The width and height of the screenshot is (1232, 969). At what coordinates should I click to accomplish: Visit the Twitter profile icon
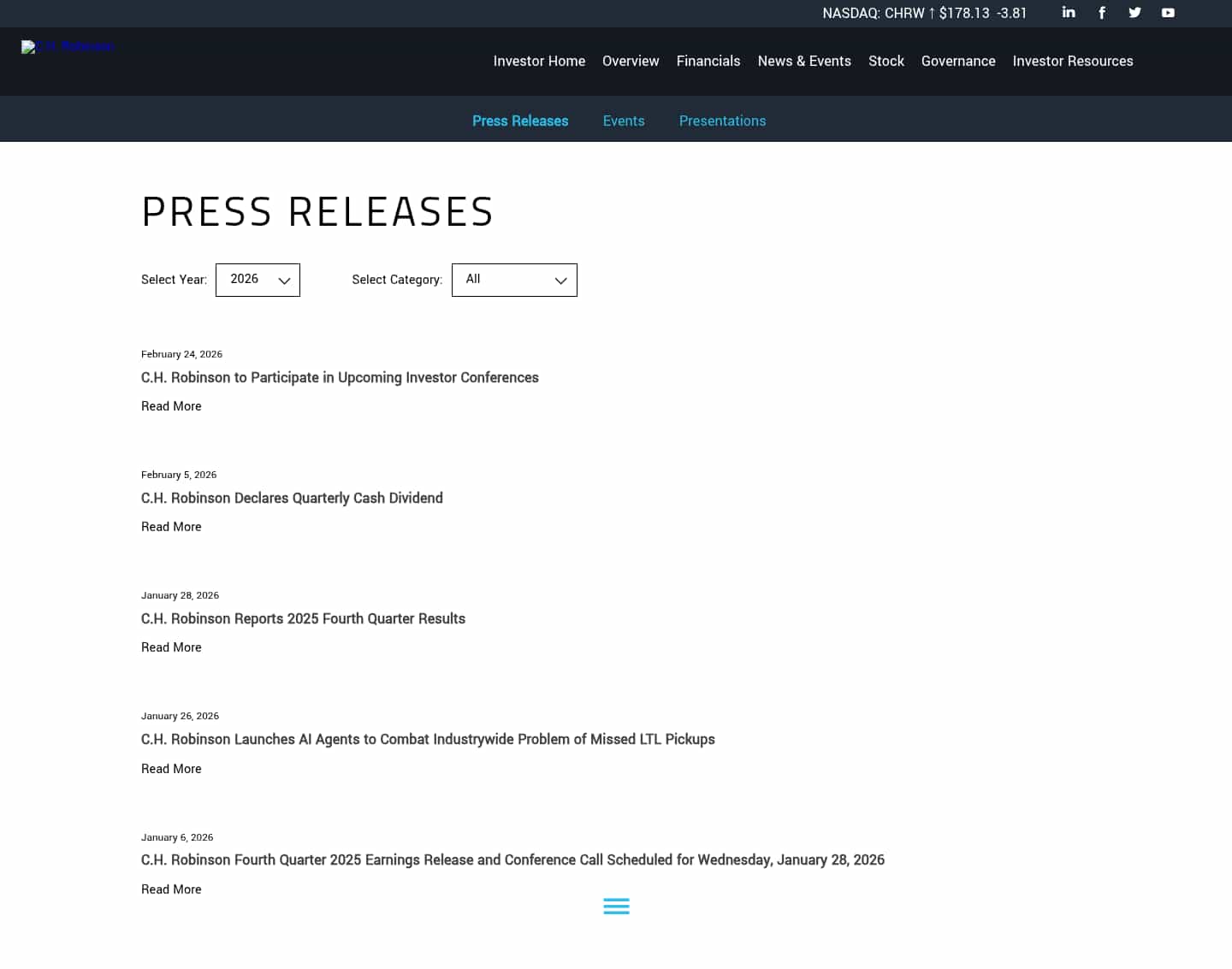click(x=1134, y=13)
